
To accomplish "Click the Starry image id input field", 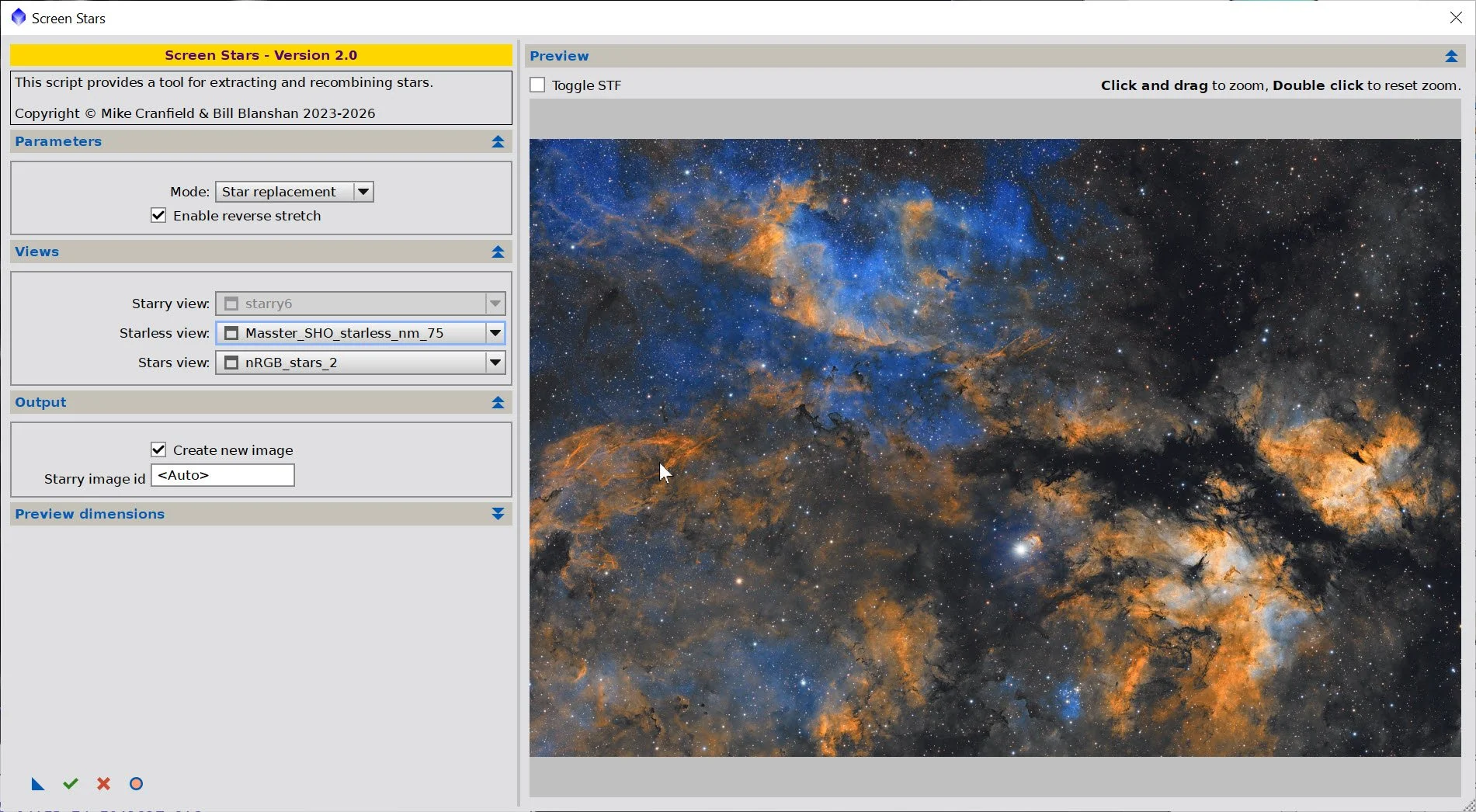I will tap(223, 475).
